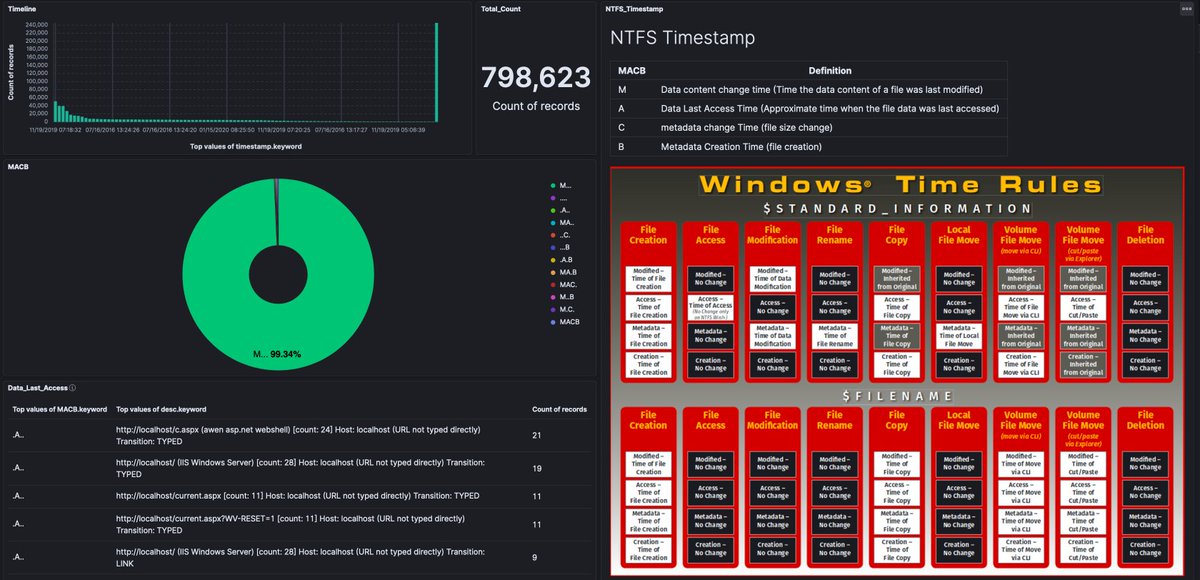
Task: Sort by 'Top values of desc.keyword' column
Action: 160,409
